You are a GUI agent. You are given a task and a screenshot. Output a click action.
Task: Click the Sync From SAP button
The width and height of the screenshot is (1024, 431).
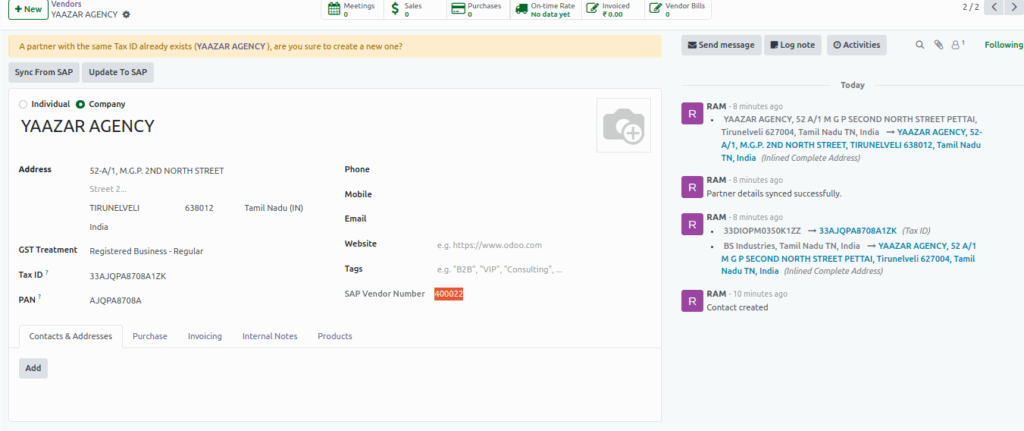[x=44, y=72]
